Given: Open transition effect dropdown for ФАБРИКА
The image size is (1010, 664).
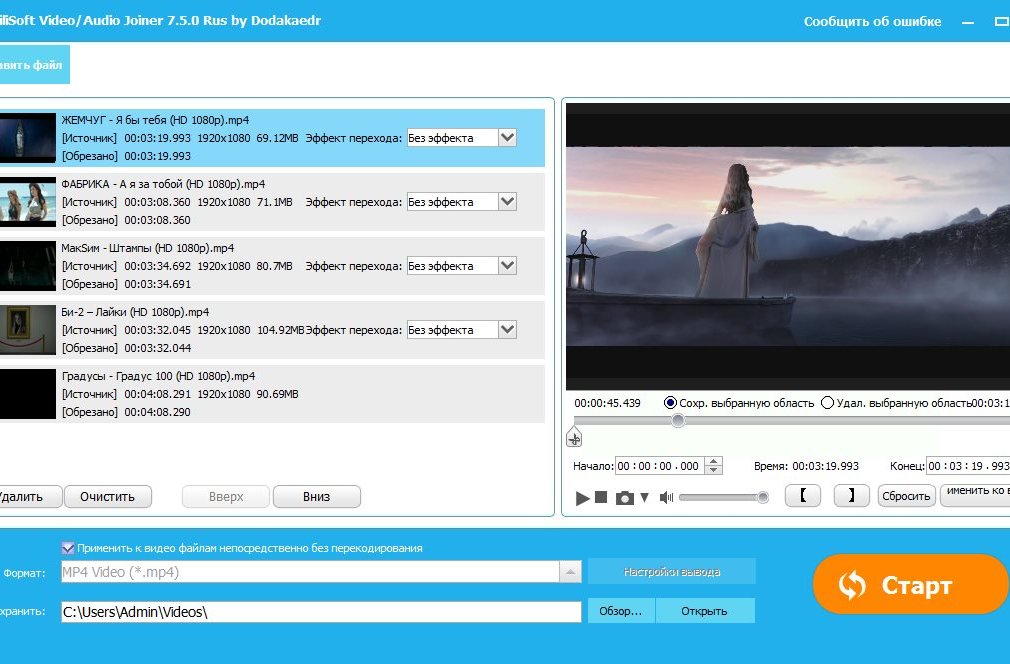Looking at the screenshot, I should click(508, 202).
